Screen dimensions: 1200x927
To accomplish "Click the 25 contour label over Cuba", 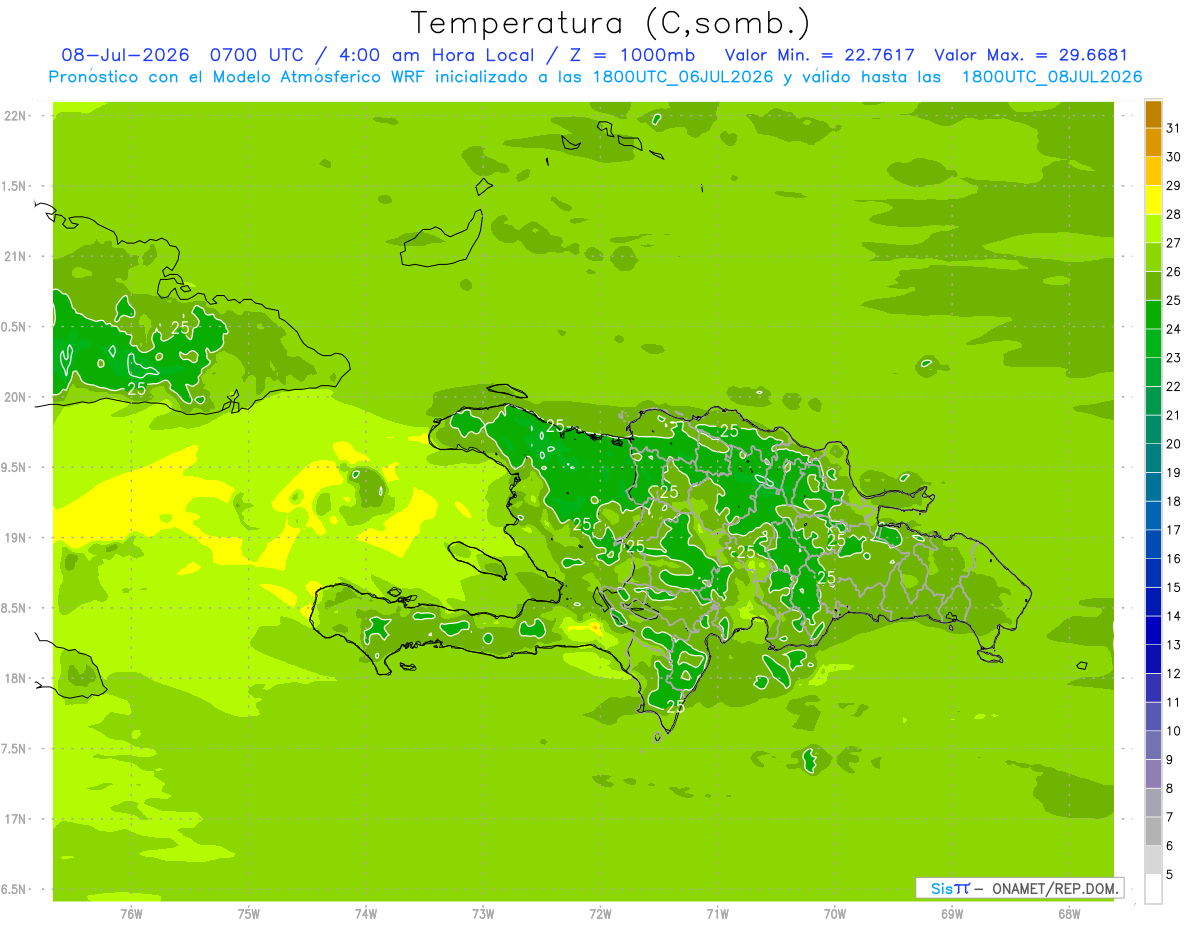I will 180,327.
